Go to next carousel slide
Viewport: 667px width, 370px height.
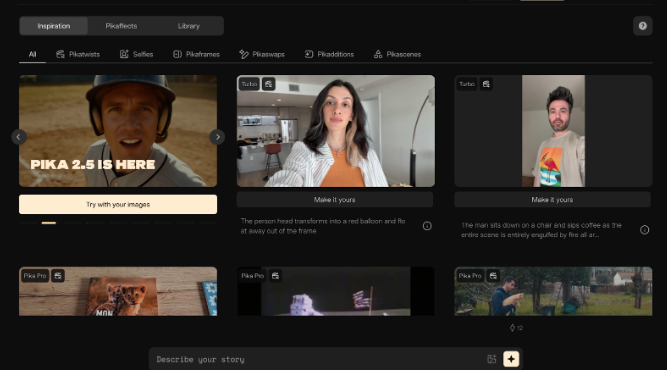coord(217,137)
